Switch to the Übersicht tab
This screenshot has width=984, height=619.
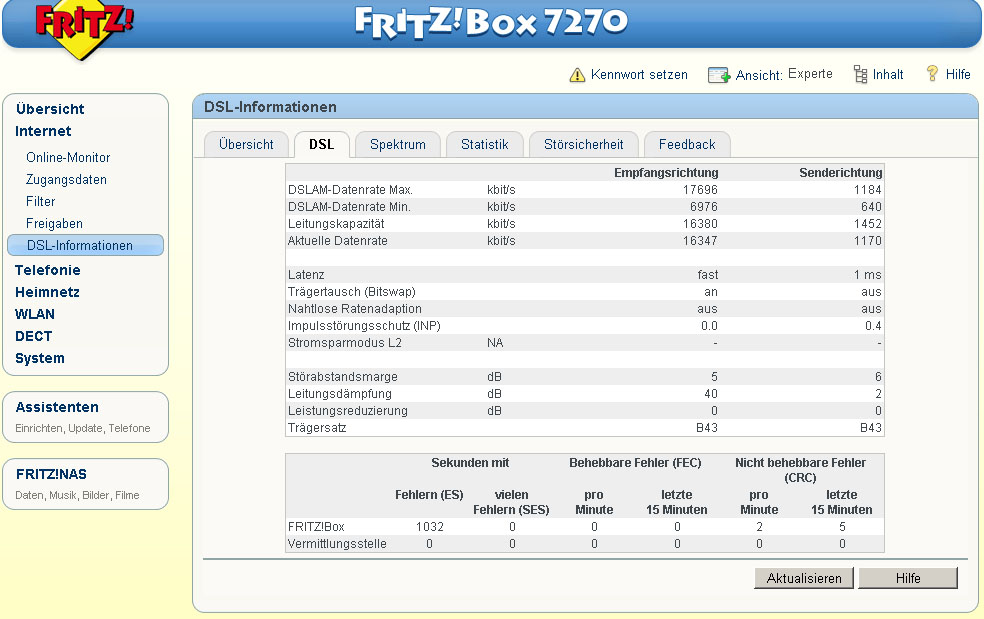coord(246,144)
